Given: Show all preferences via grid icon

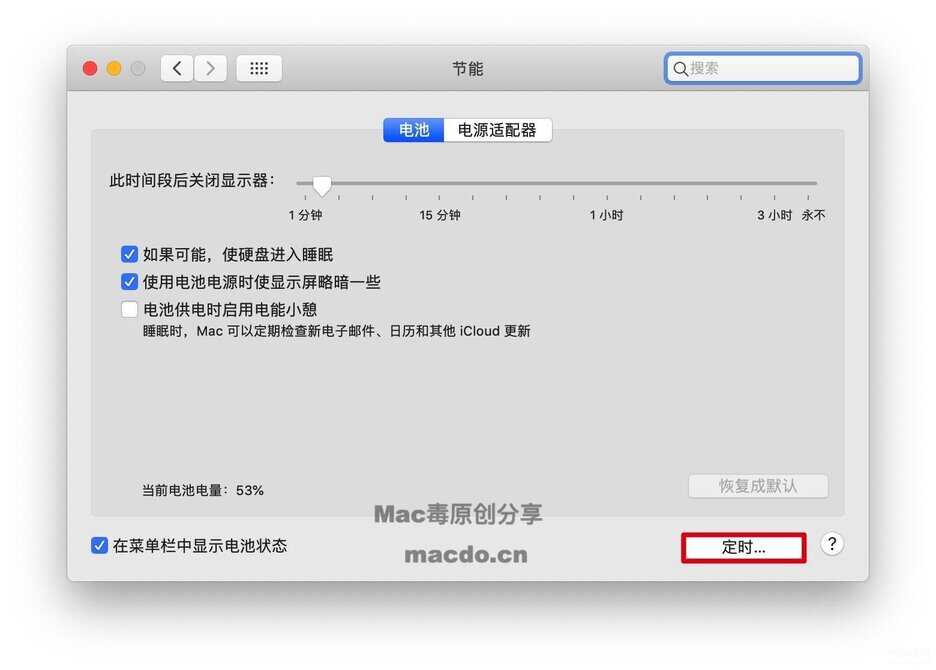Looking at the screenshot, I should [x=259, y=69].
